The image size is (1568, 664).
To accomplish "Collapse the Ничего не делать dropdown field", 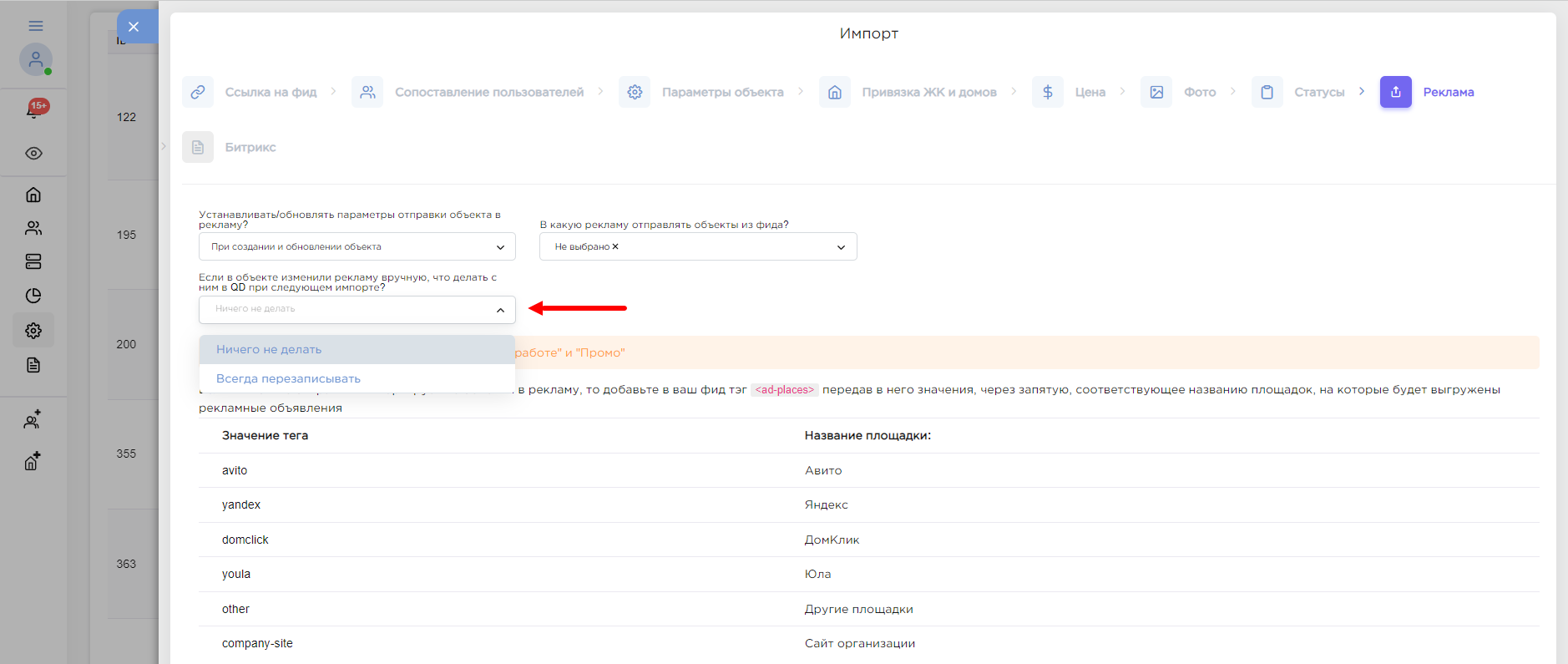I will [500, 310].
